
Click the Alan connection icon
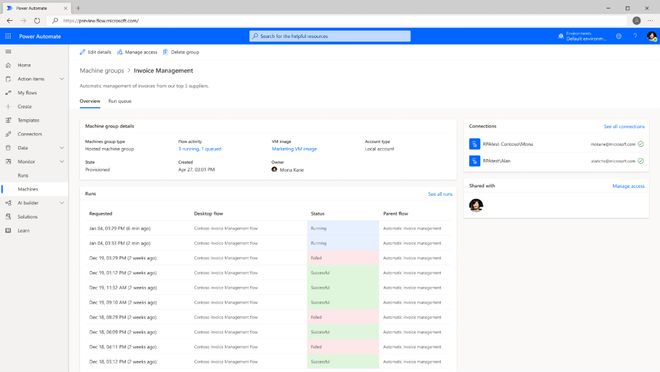tap(474, 161)
